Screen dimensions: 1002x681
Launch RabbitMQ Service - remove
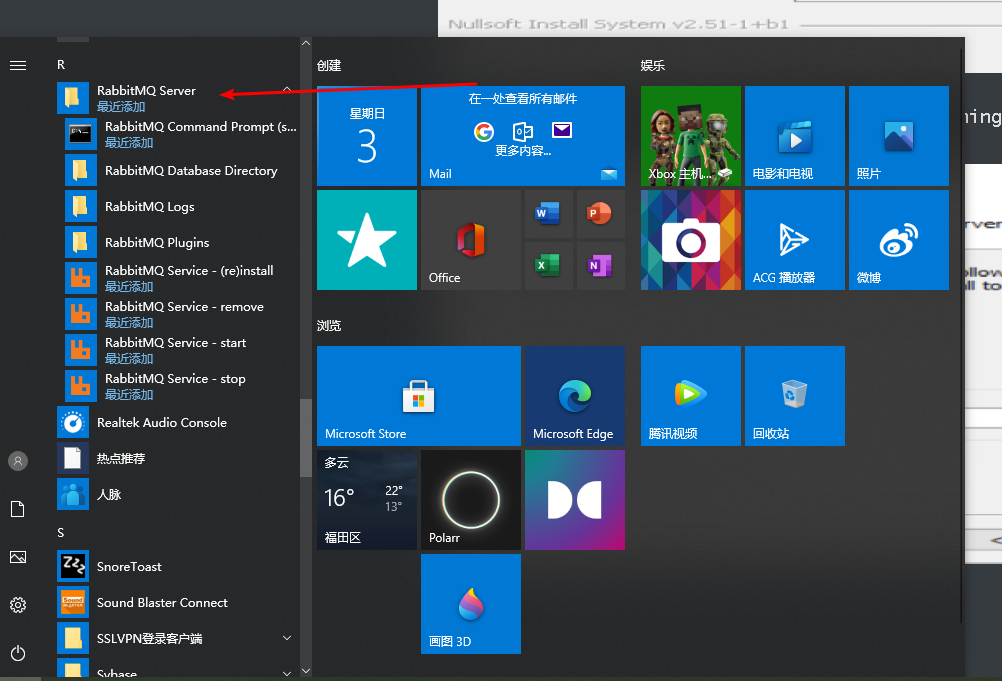tap(181, 314)
